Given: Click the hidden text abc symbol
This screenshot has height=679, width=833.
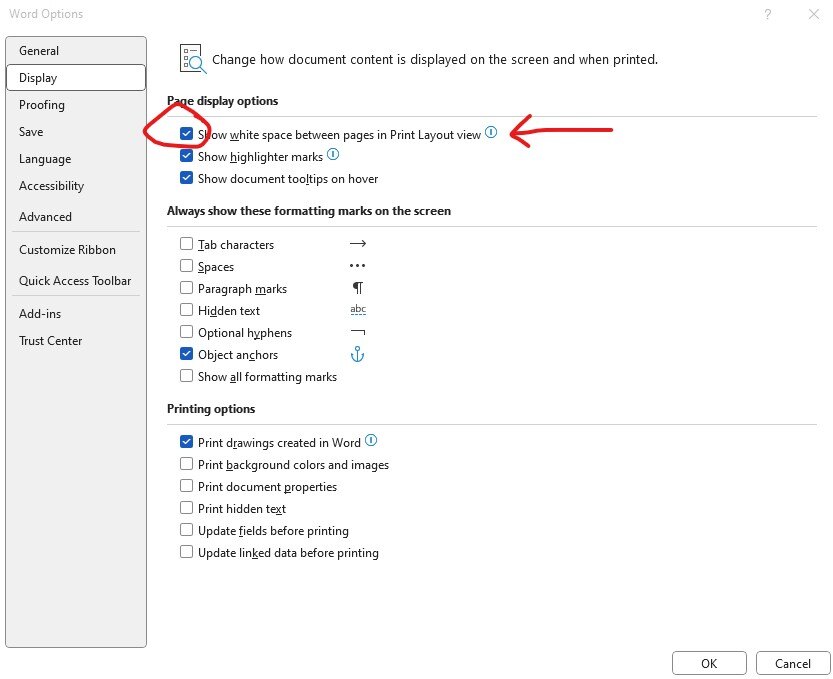Looking at the screenshot, I should click(358, 309).
